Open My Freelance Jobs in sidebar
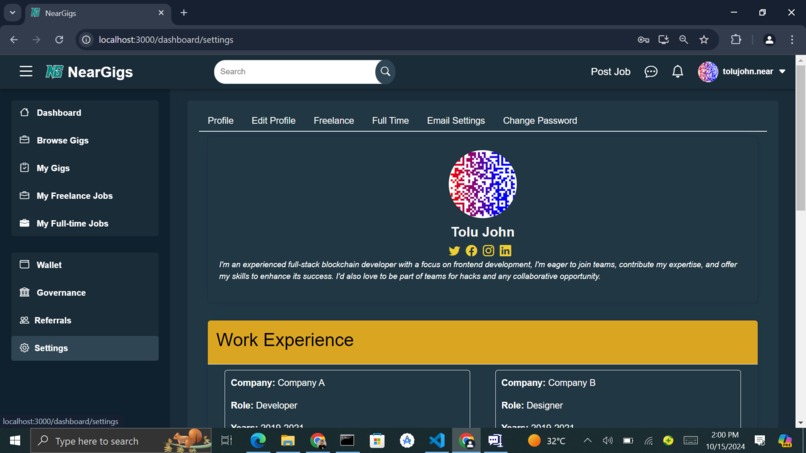 (85, 196)
